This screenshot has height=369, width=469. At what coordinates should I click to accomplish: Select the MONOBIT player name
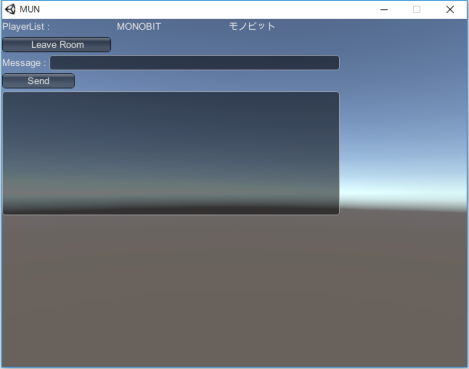pyautogui.click(x=139, y=27)
